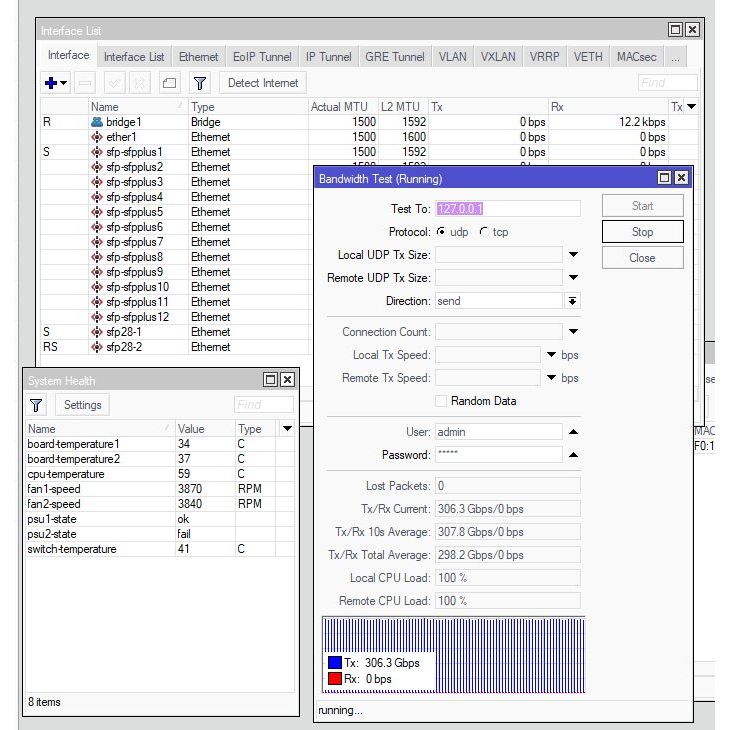Open the Direction dropdown

[x=572, y=301]
